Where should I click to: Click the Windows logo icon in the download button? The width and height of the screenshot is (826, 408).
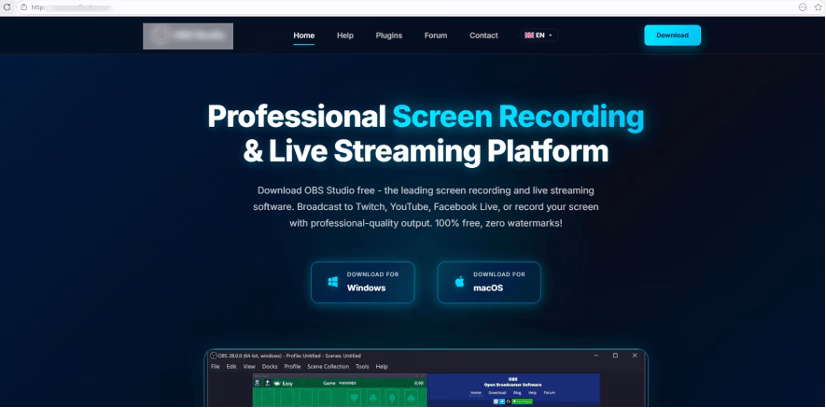pos(333,282)
